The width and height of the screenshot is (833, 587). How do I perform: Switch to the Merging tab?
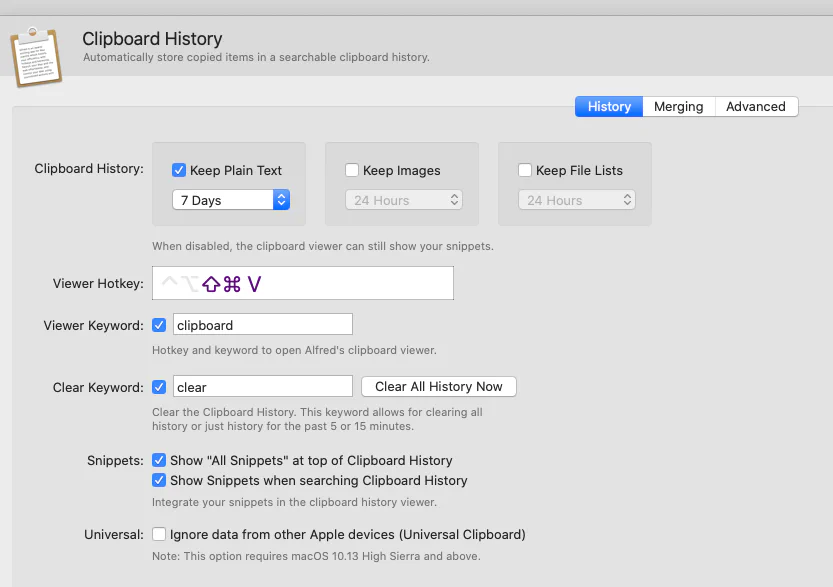[x=678, y=107]
